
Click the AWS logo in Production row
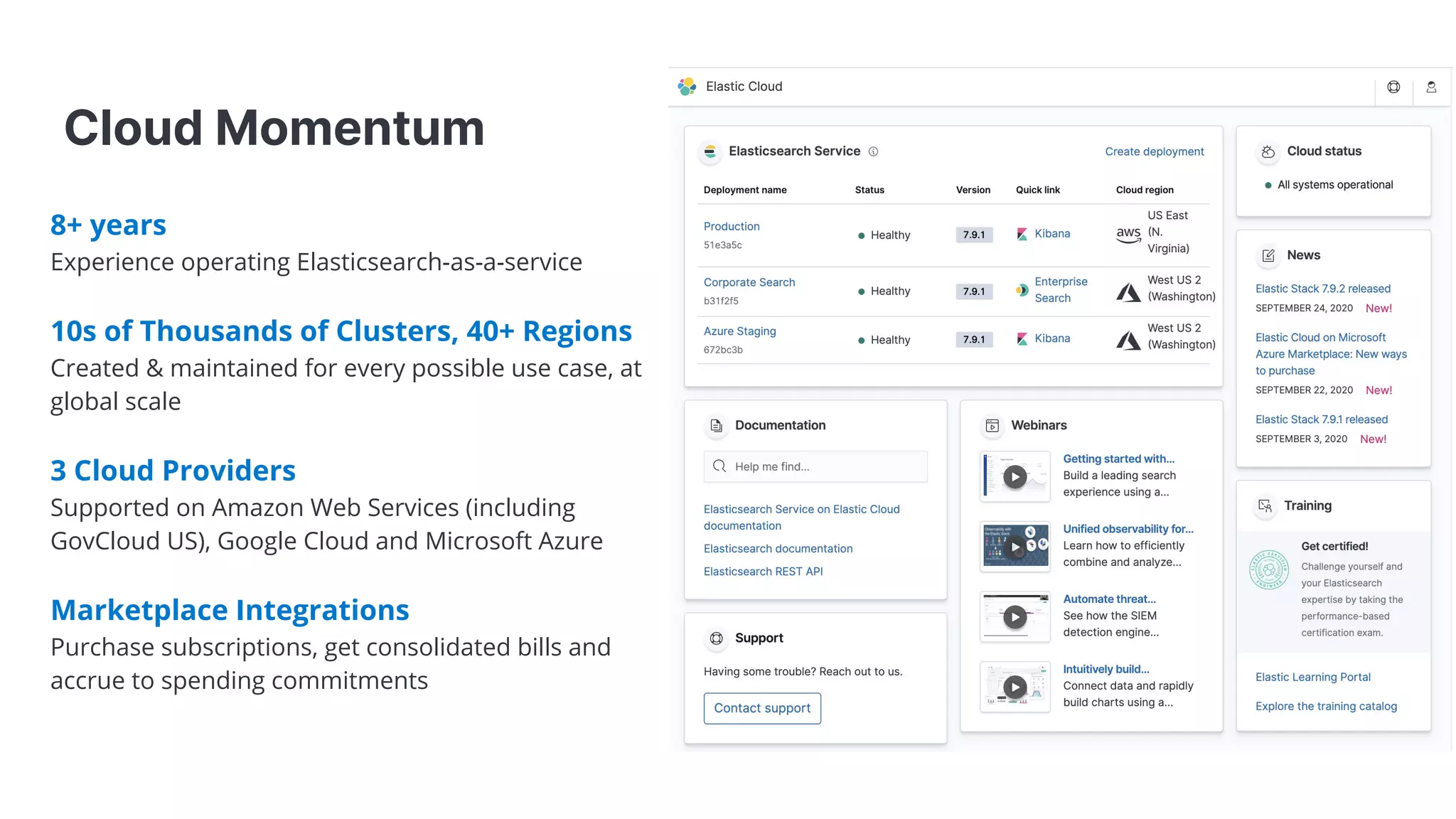1128,234
